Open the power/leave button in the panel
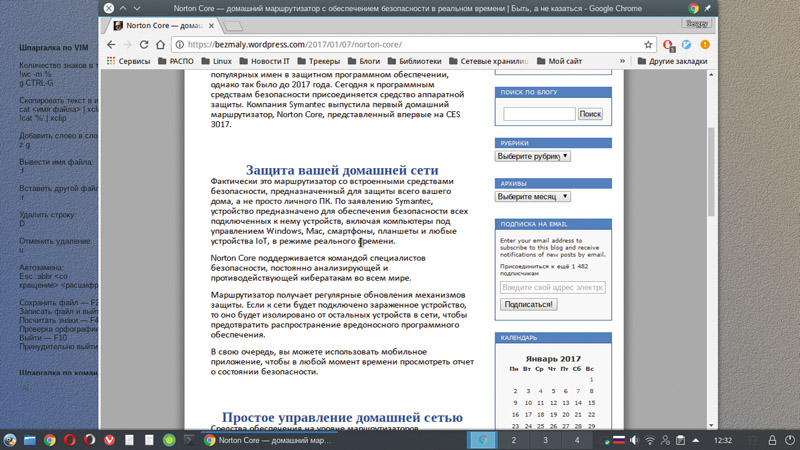Screen dimensions: 800x450 tap(789, 440)
